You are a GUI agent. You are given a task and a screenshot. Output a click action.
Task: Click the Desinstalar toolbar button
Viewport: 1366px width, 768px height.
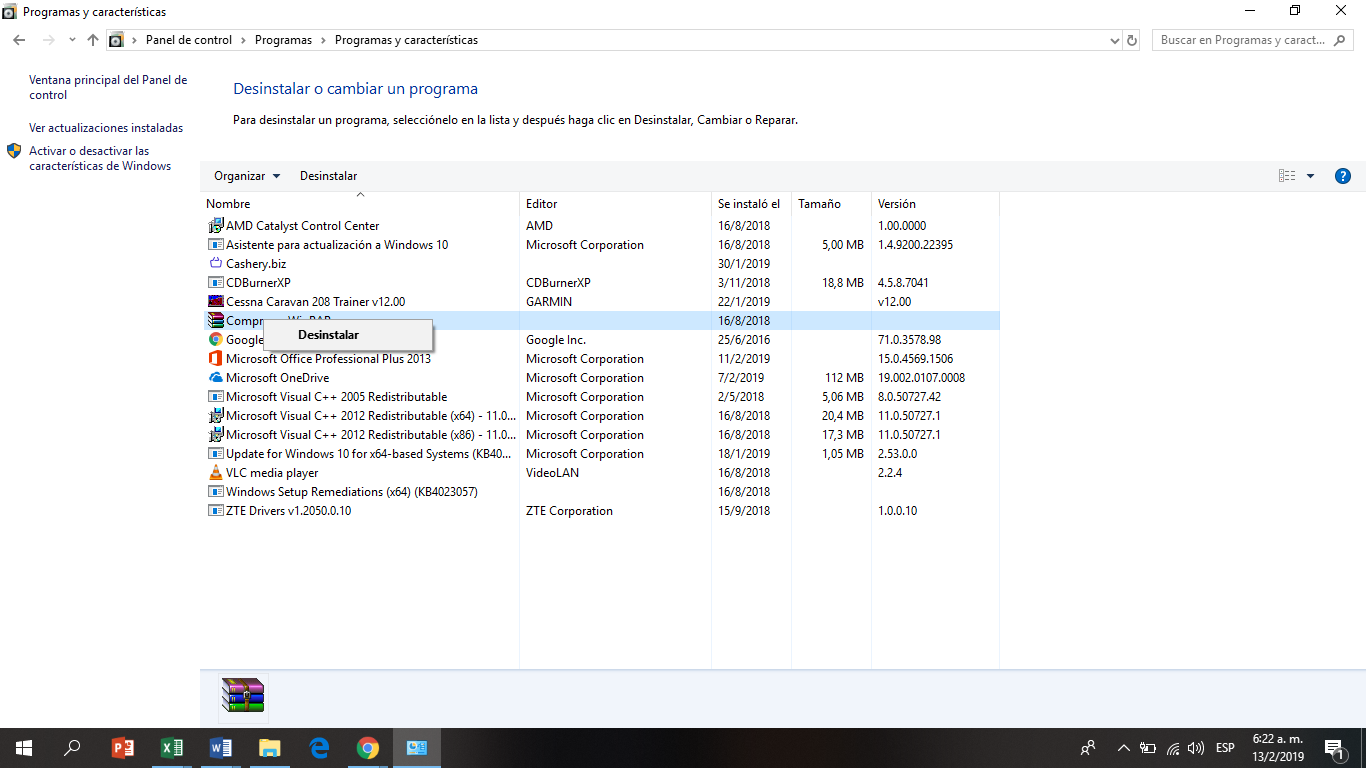pos(328,176)
